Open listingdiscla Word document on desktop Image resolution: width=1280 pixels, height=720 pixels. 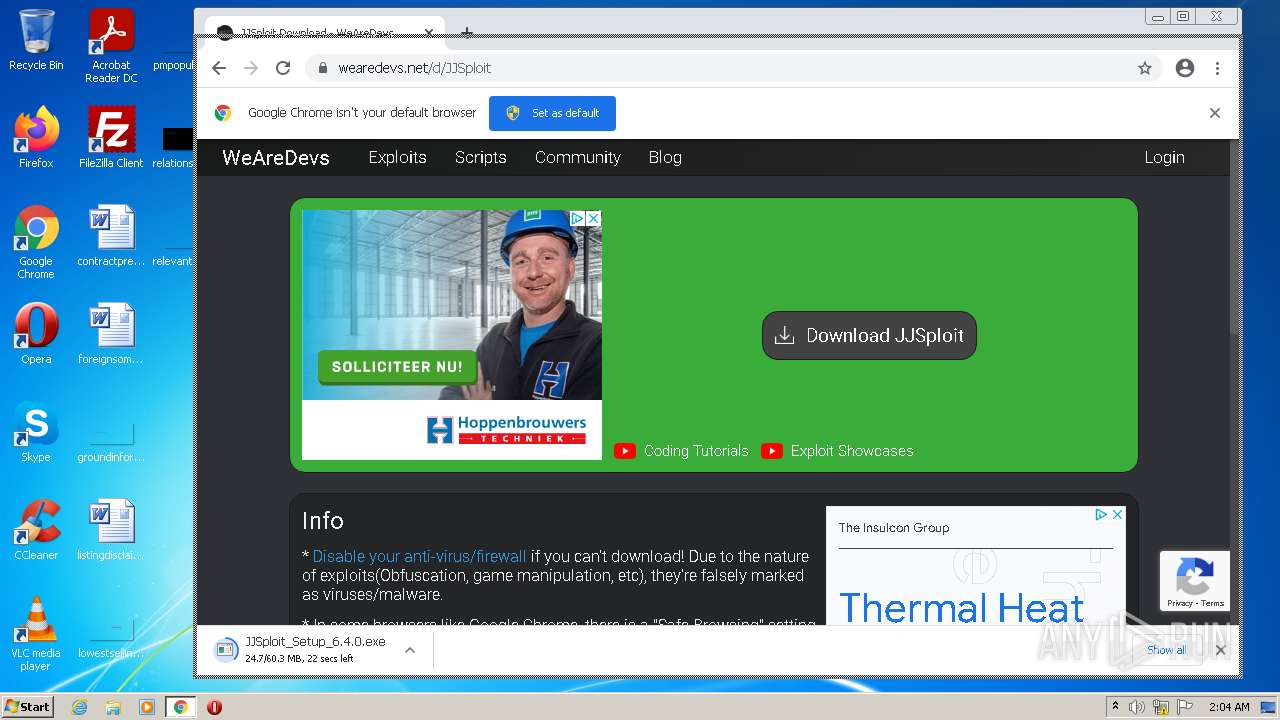tap(111, 529)
